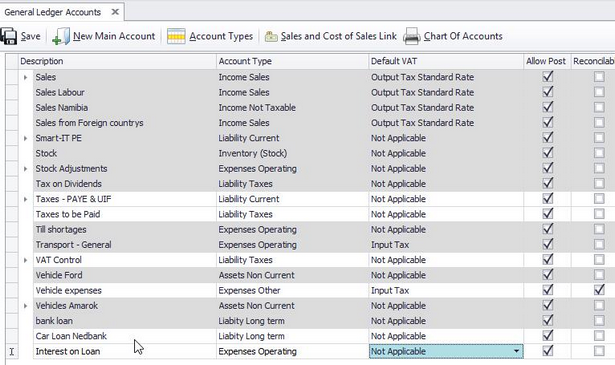Expand the Sales account row
The image size is (615, 365).
click(x=25, y=77)
